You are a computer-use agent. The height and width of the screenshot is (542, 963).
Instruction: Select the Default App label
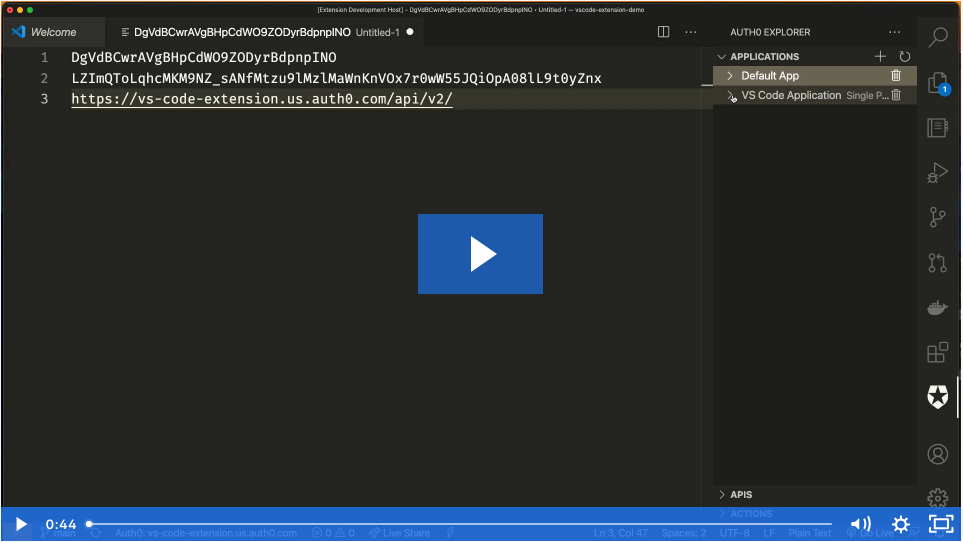[x=770, y=75]
